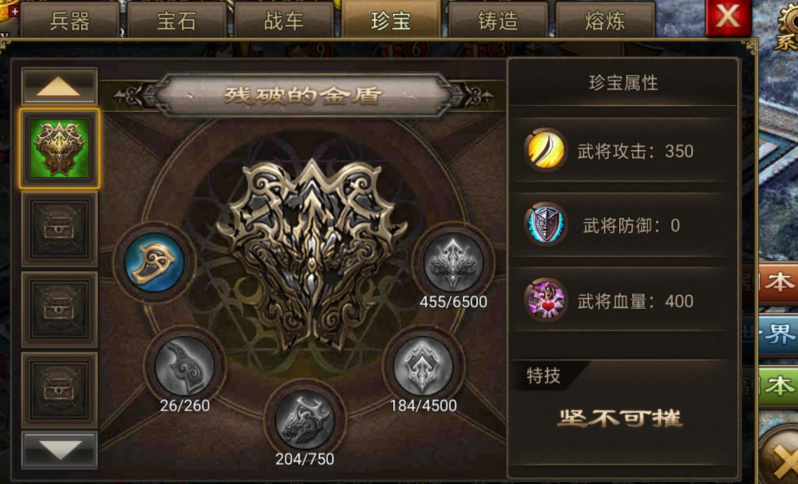Select the green golden shield treasure slot
Image resolution: width=798 pixels, height=484 pixels.
click(x=60, y=149)
